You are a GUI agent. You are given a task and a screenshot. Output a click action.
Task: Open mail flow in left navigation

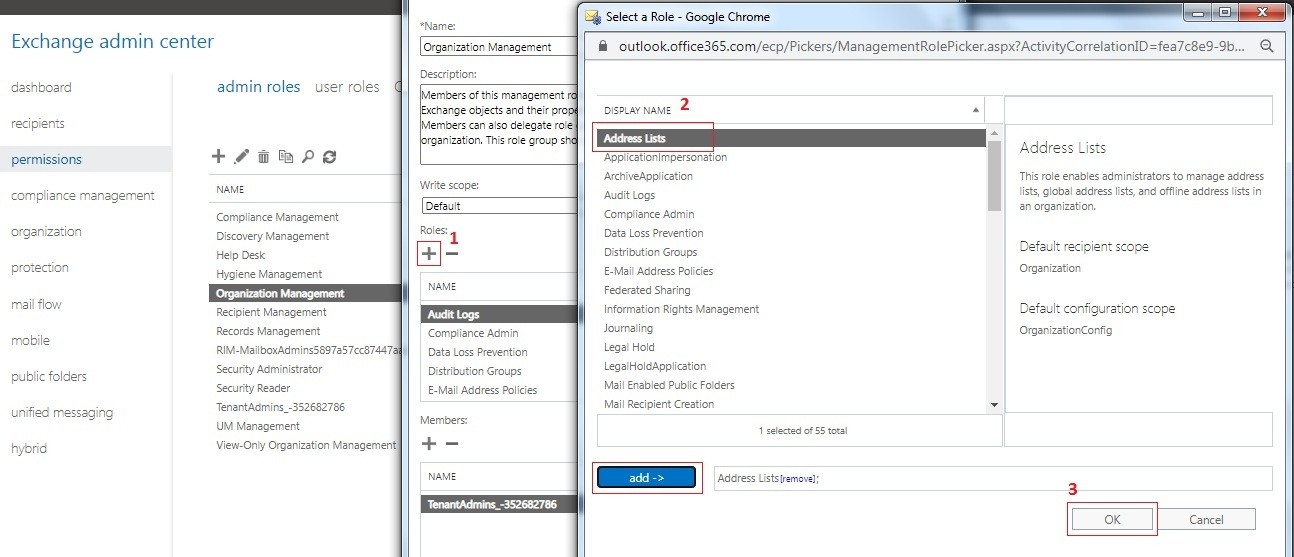tap(36, 304)
